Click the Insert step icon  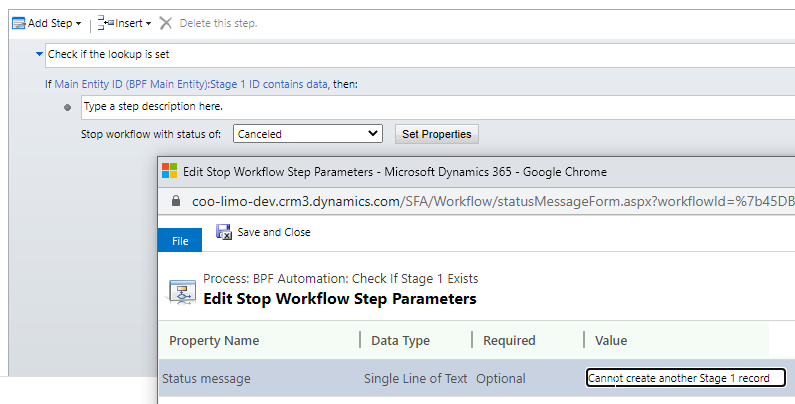click(105, 23)
